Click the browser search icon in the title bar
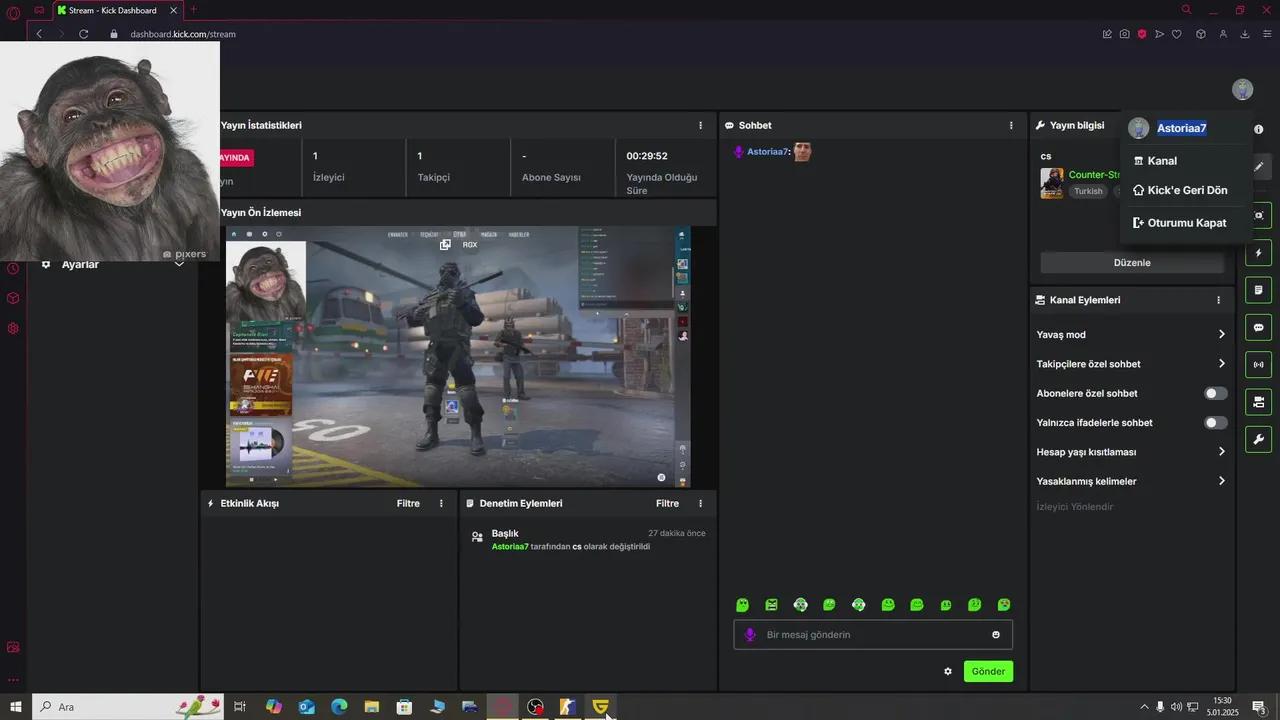1280x720 pixels. [x=1186, y=10]
